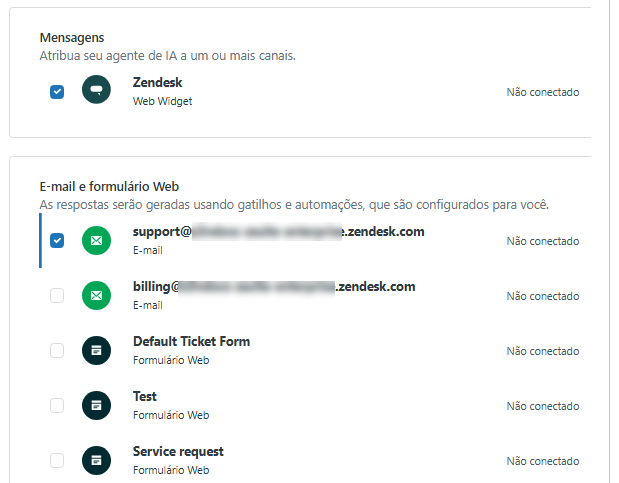619x483 pixels.
Task: Check the Service request form checkbox
Action: (57, 461)
